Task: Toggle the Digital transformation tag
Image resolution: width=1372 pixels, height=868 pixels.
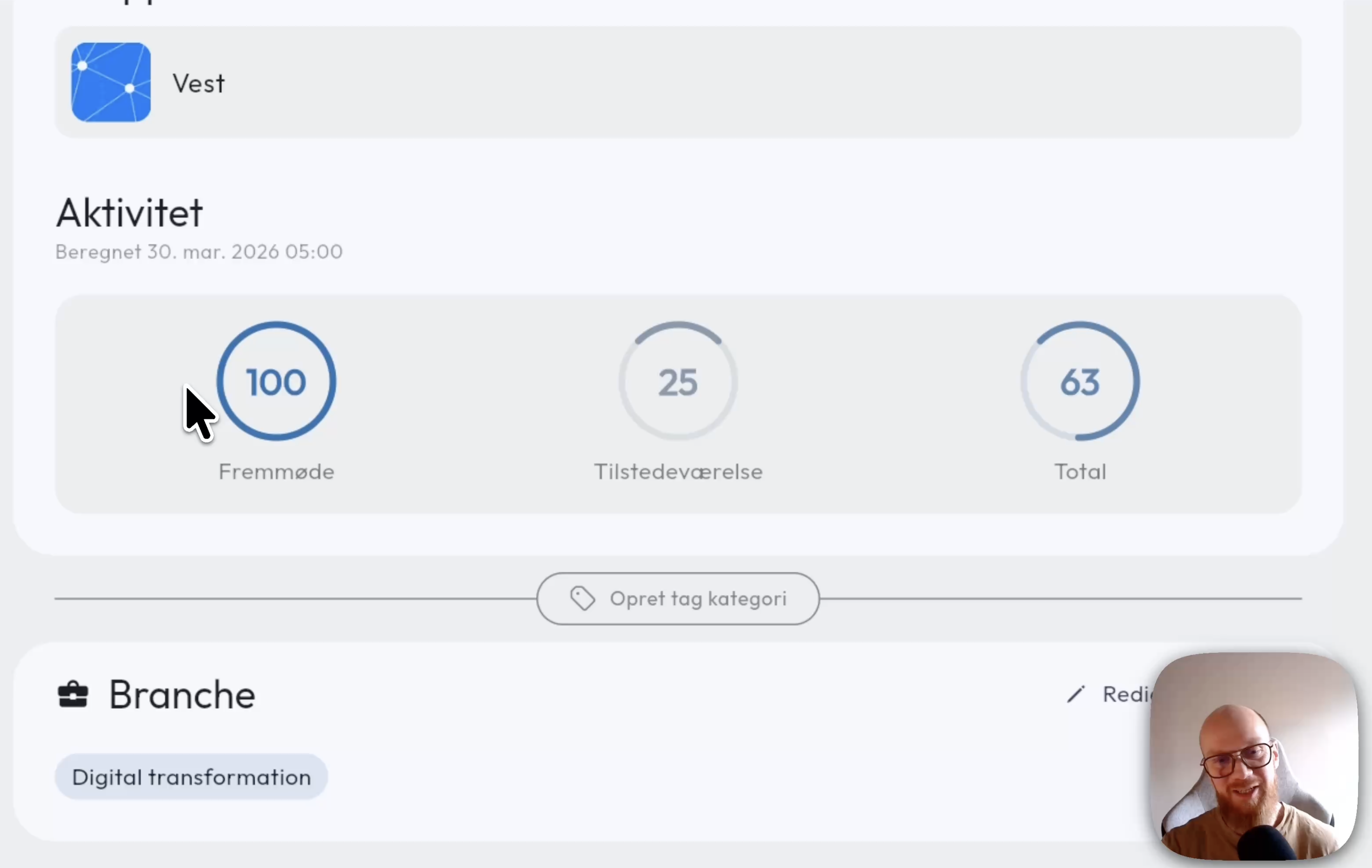Action: tap(191, 776)
